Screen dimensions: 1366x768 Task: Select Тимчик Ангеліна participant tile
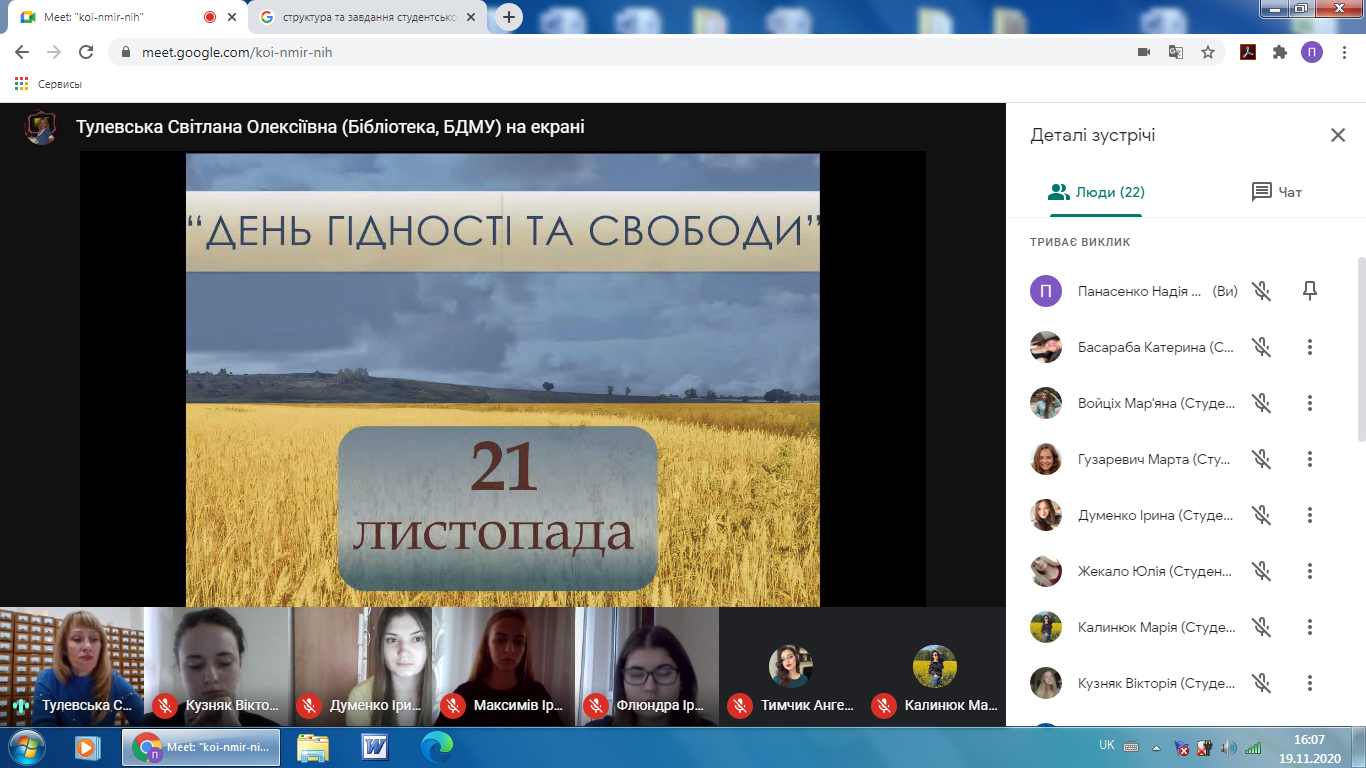tap(791, 666)
